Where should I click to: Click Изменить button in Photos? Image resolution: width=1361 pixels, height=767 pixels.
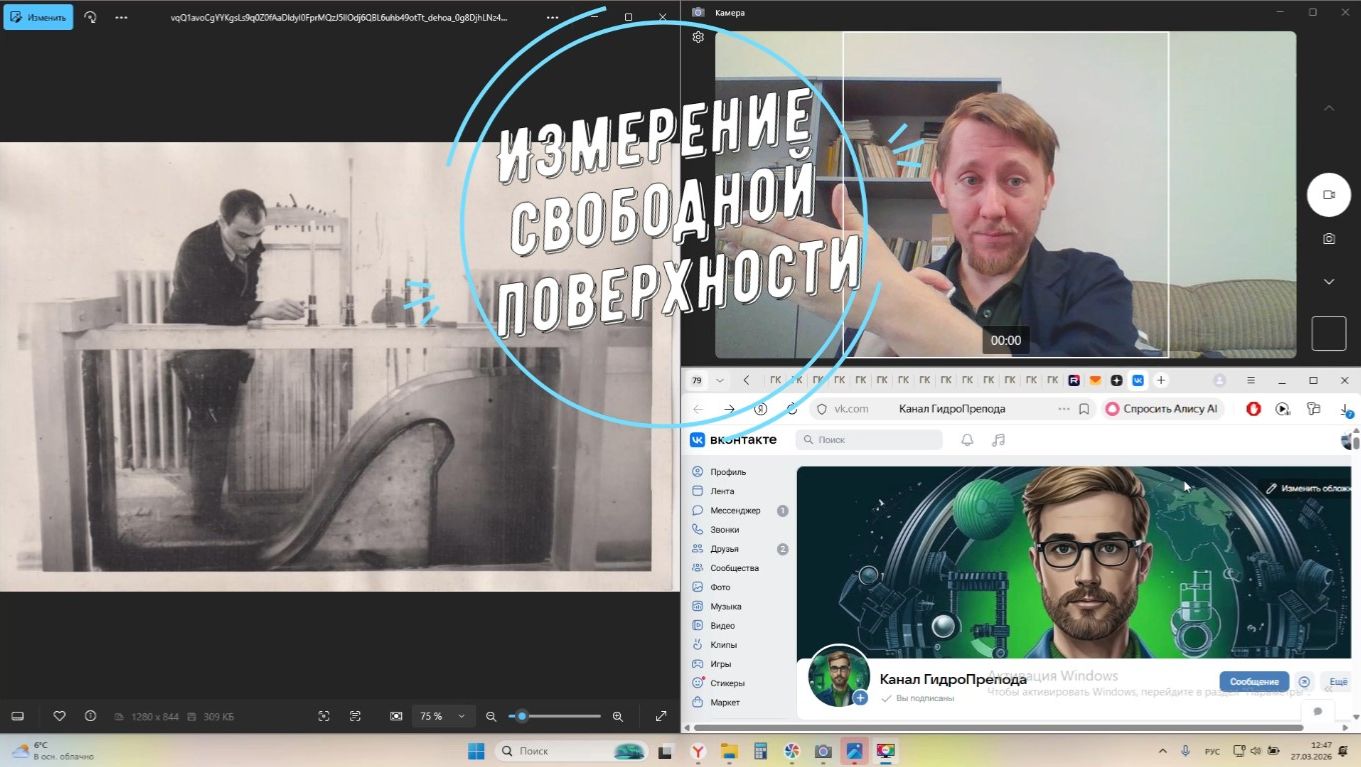coord(38,17)
